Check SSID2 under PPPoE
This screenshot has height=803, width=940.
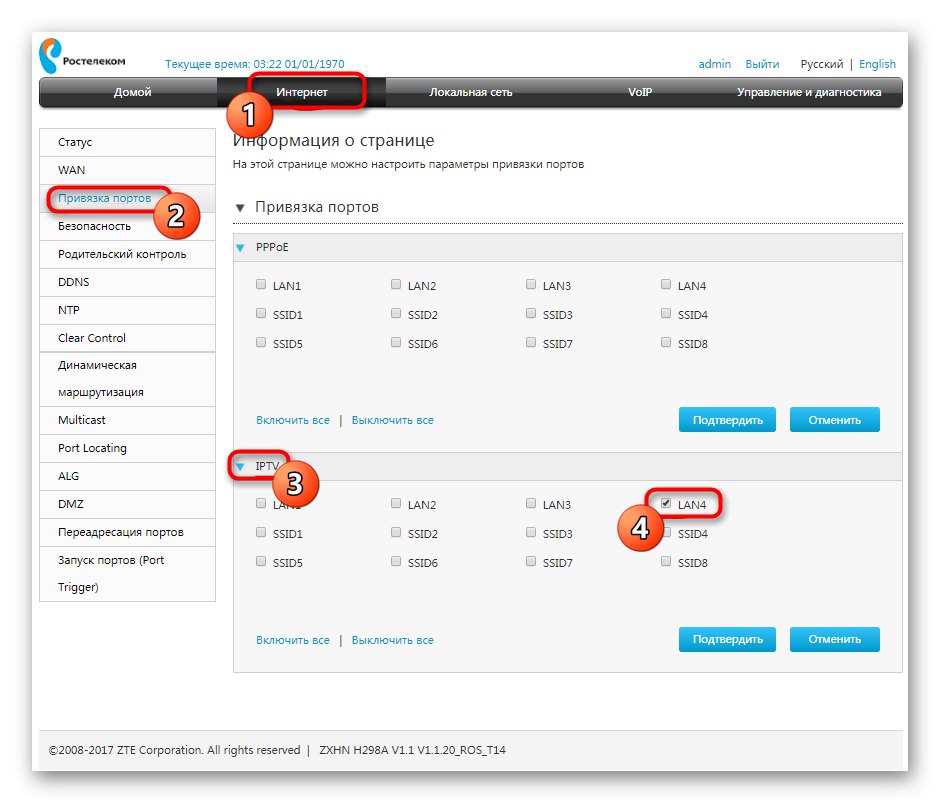[x=396, y=313]
